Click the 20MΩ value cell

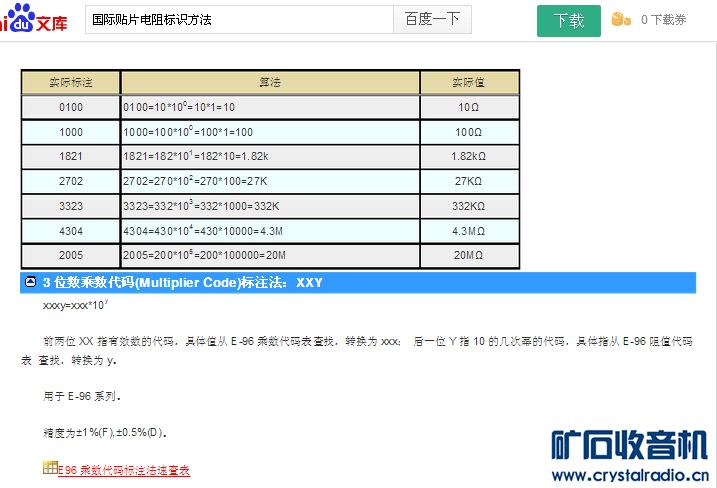point(469,255)
